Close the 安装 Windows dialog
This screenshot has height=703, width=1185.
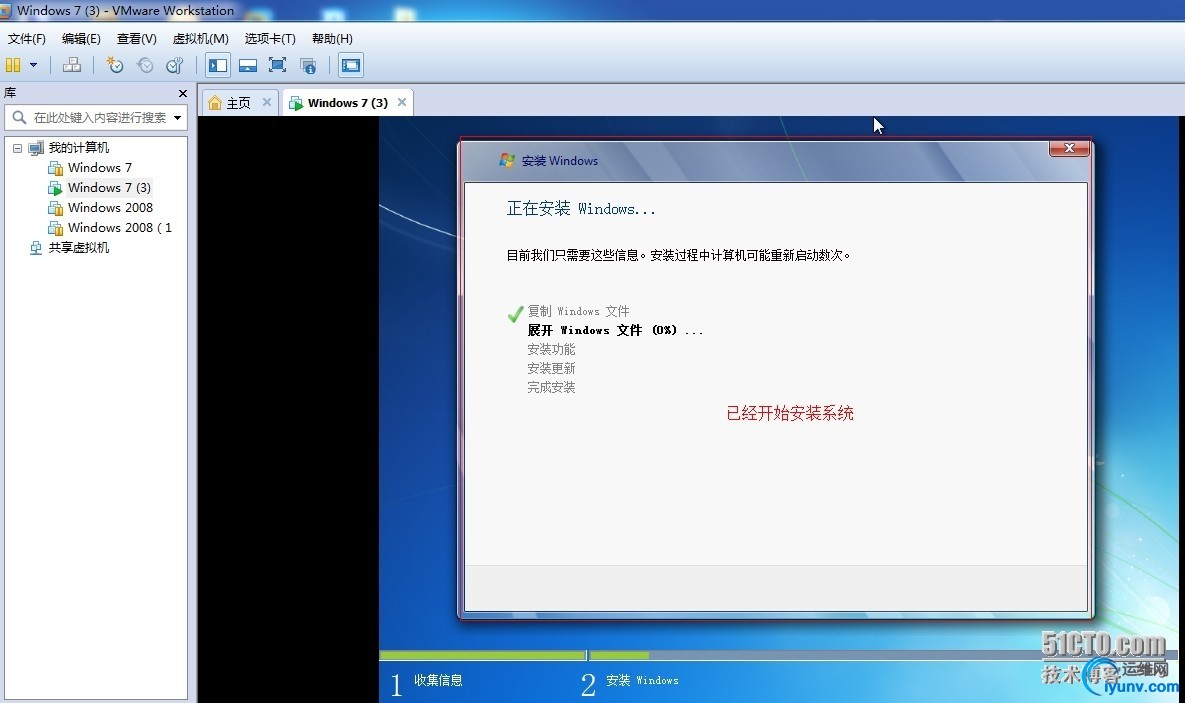(1069, 148)
